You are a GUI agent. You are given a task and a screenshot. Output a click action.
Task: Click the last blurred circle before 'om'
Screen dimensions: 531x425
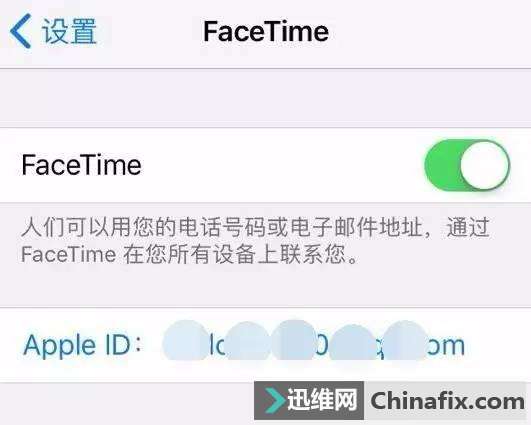pos(405,341)
